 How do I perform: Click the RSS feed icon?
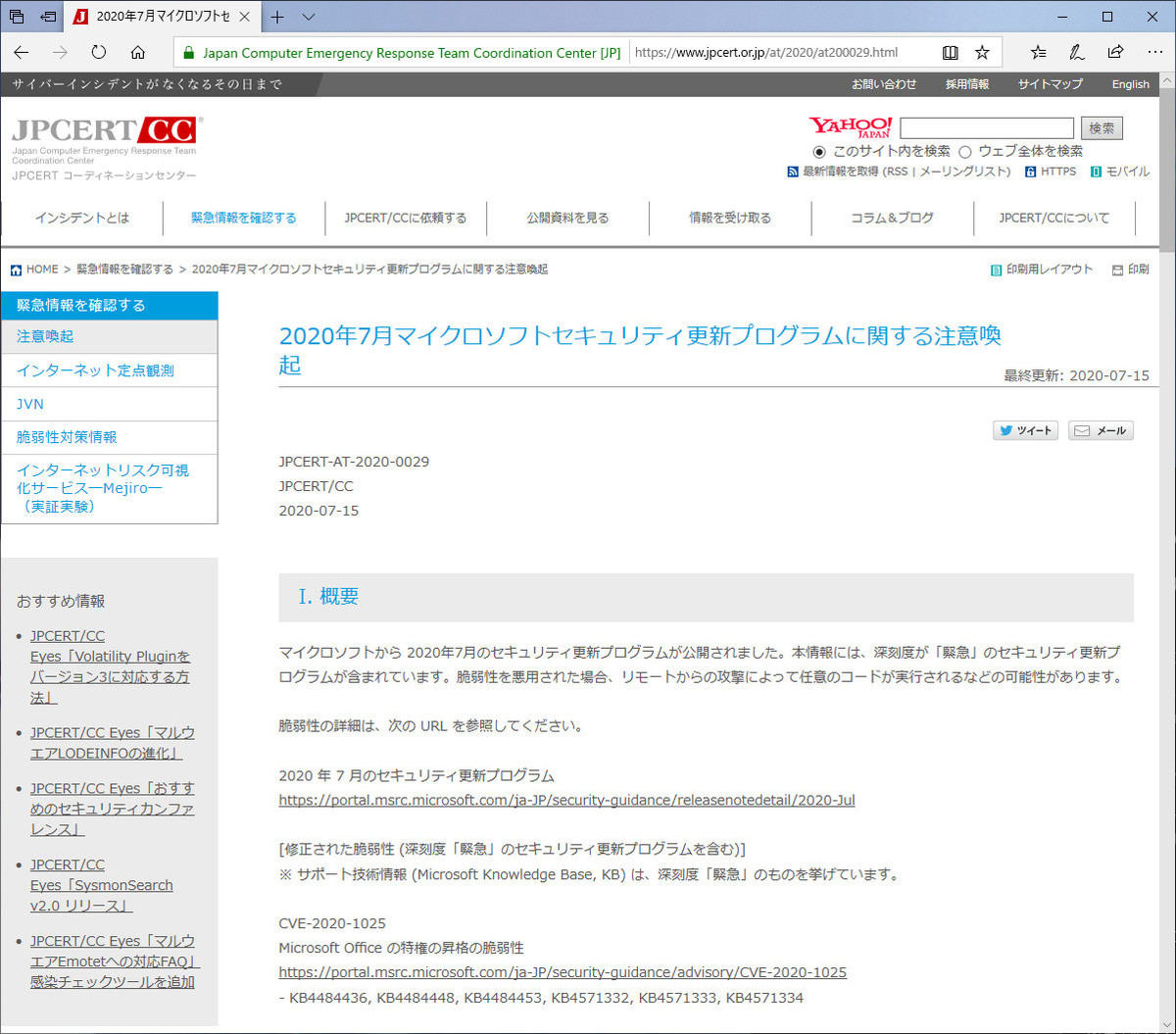793,172
